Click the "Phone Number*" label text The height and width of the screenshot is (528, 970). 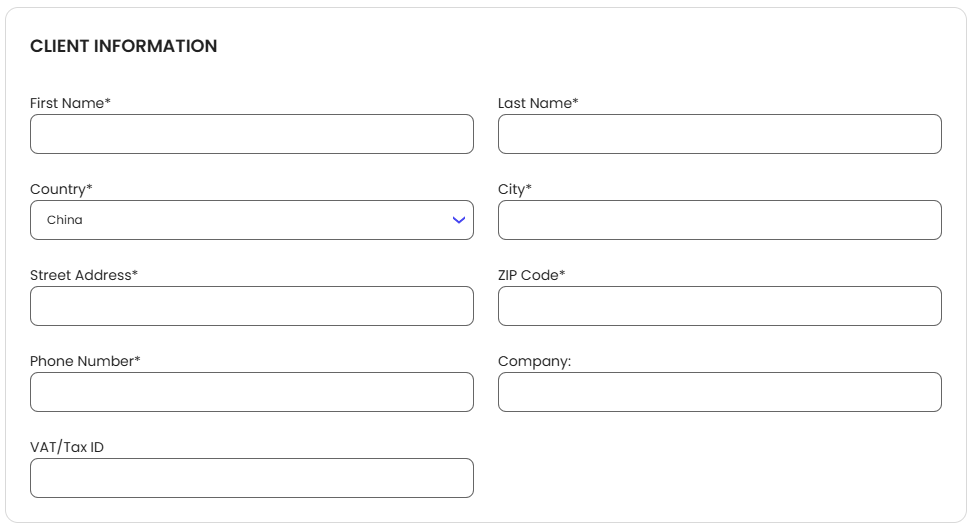(85, 361)
